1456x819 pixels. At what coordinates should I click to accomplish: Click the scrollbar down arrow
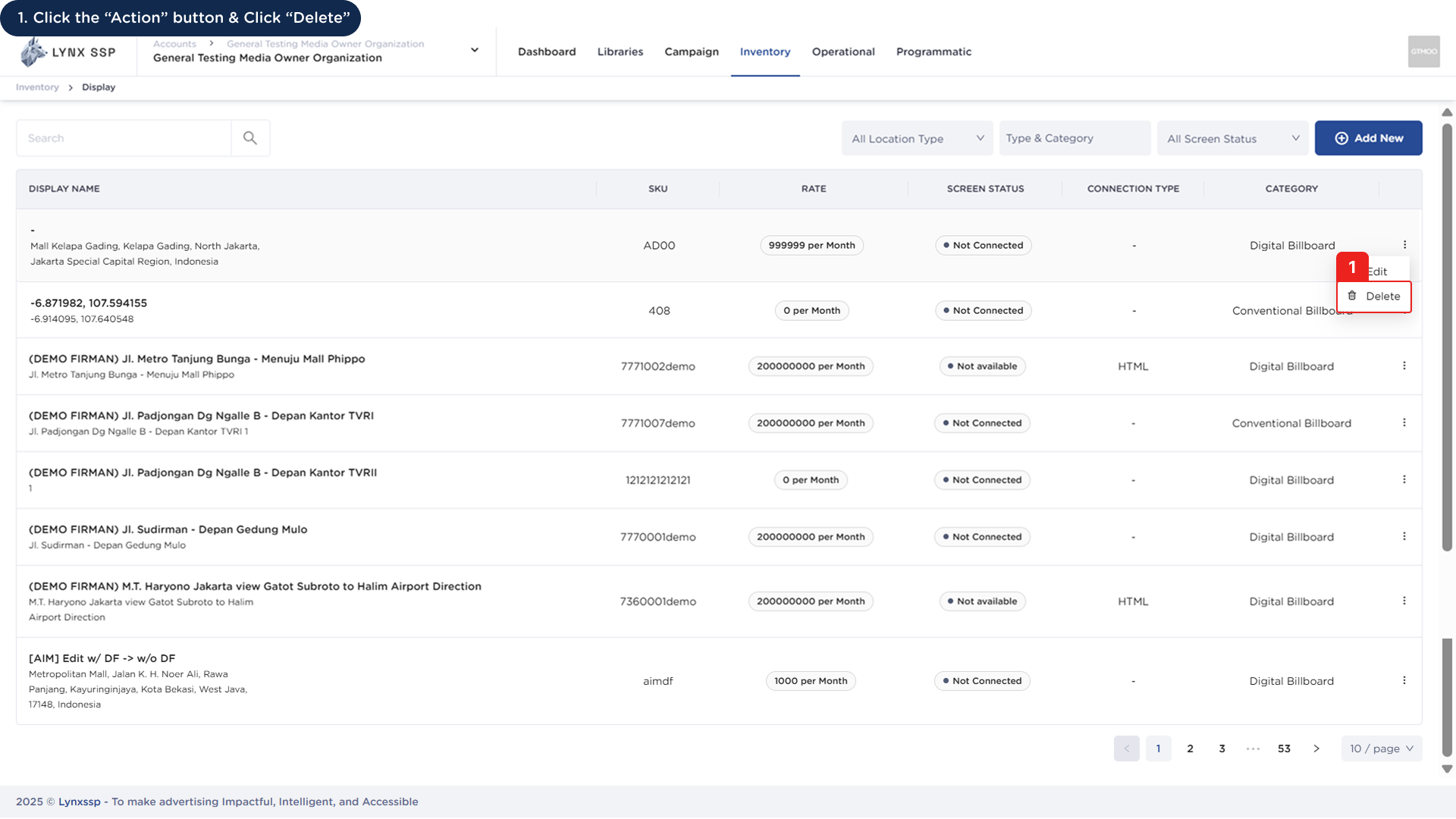(1447, 769)
